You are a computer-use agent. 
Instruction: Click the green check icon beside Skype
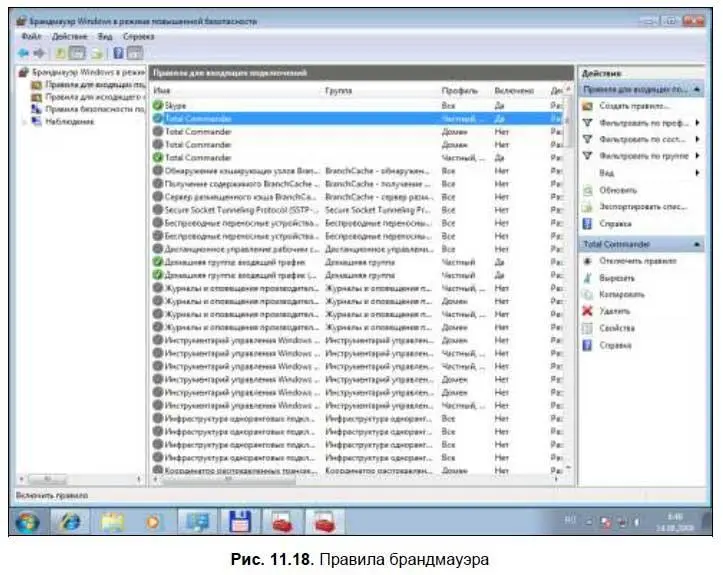(158, 106)
